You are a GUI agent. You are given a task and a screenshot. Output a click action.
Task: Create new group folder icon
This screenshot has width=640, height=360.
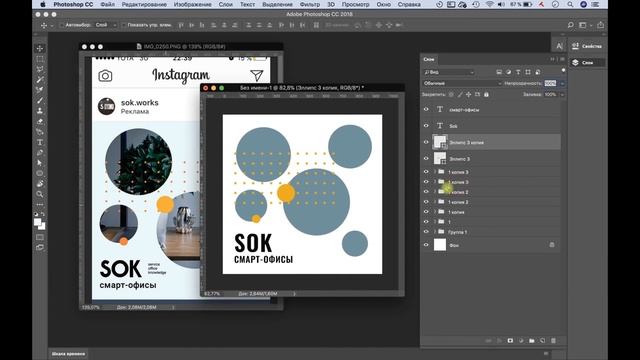pos(532,340)
